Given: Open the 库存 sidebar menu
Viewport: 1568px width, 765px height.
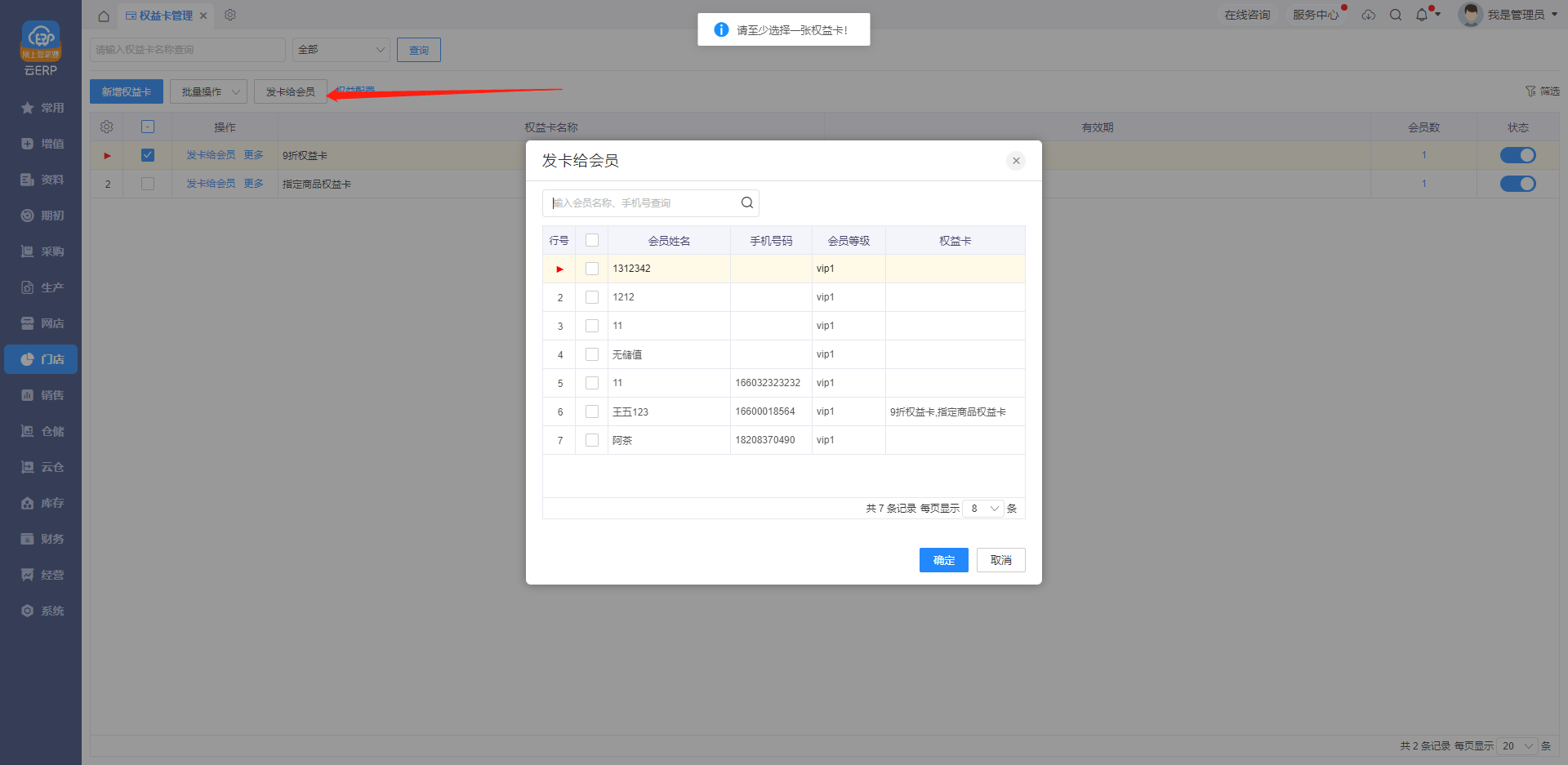Looking at the screenshot, I should click(x=41, y=503).
